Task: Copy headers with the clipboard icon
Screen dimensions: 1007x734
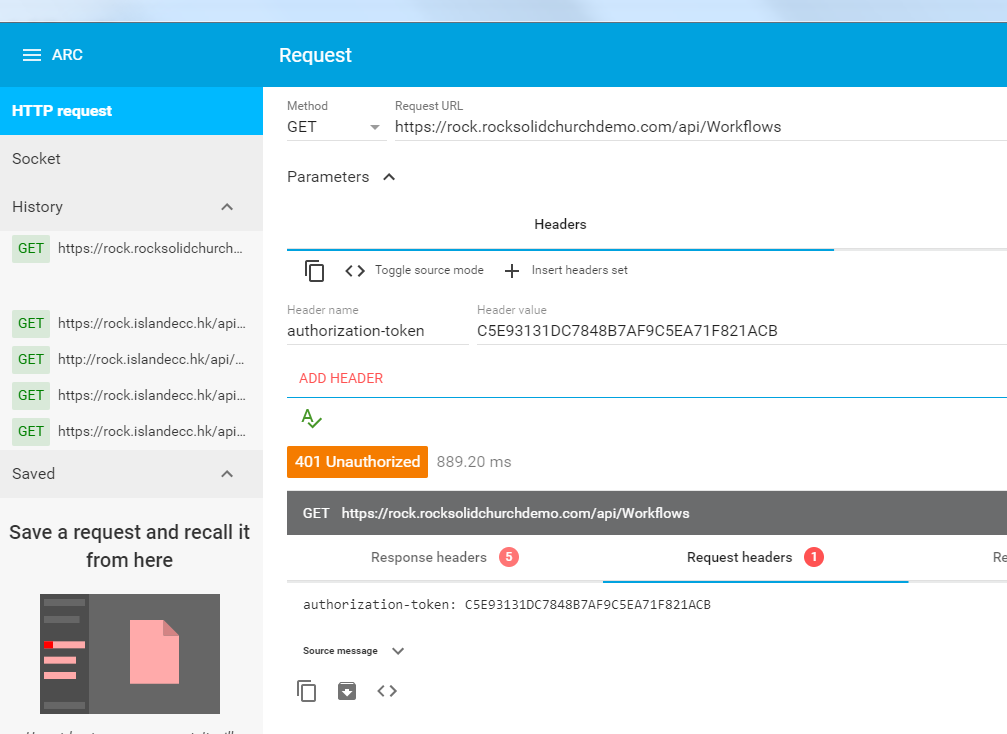Action: point(314,270)
